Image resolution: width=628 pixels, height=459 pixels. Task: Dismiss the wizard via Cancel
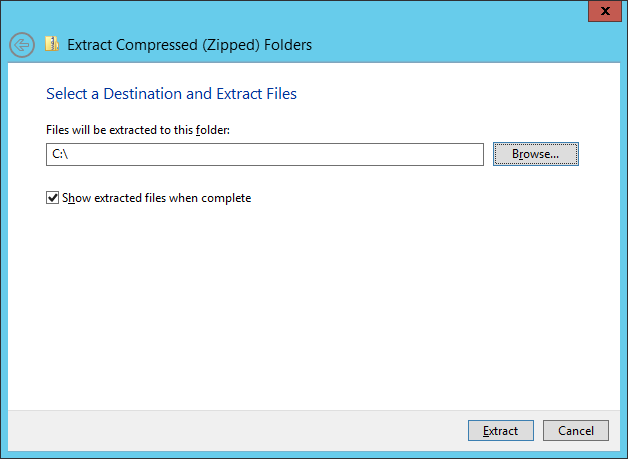tap(576, 431)
